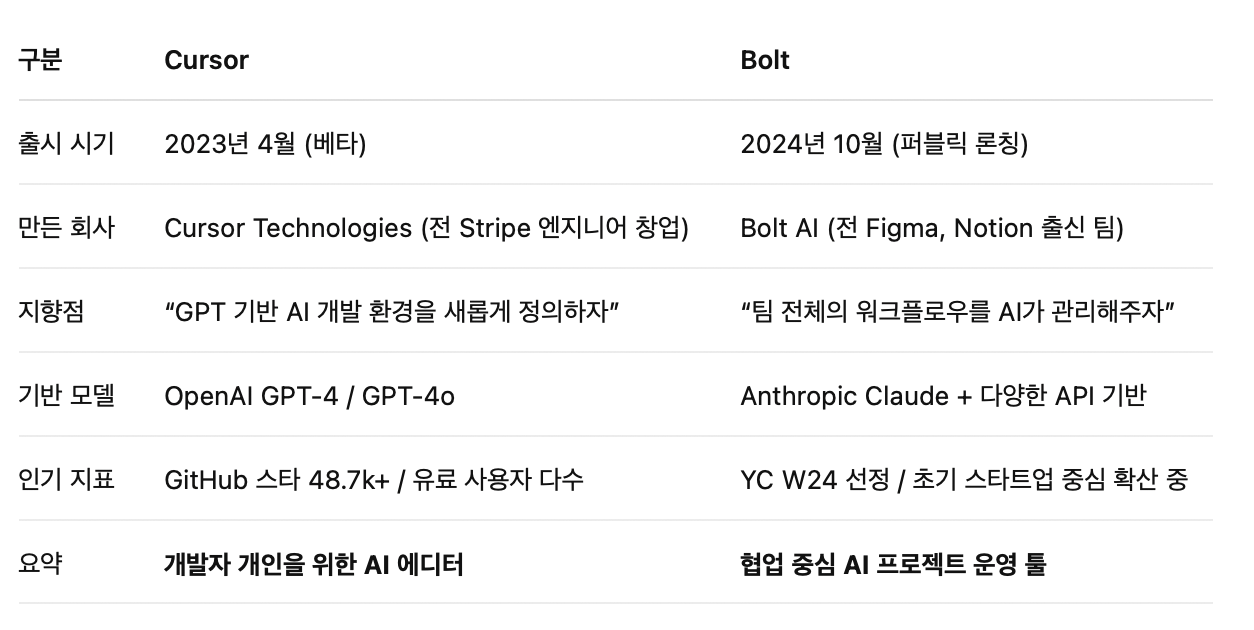Select the 기반 모델 row label

tap(66, 396)
